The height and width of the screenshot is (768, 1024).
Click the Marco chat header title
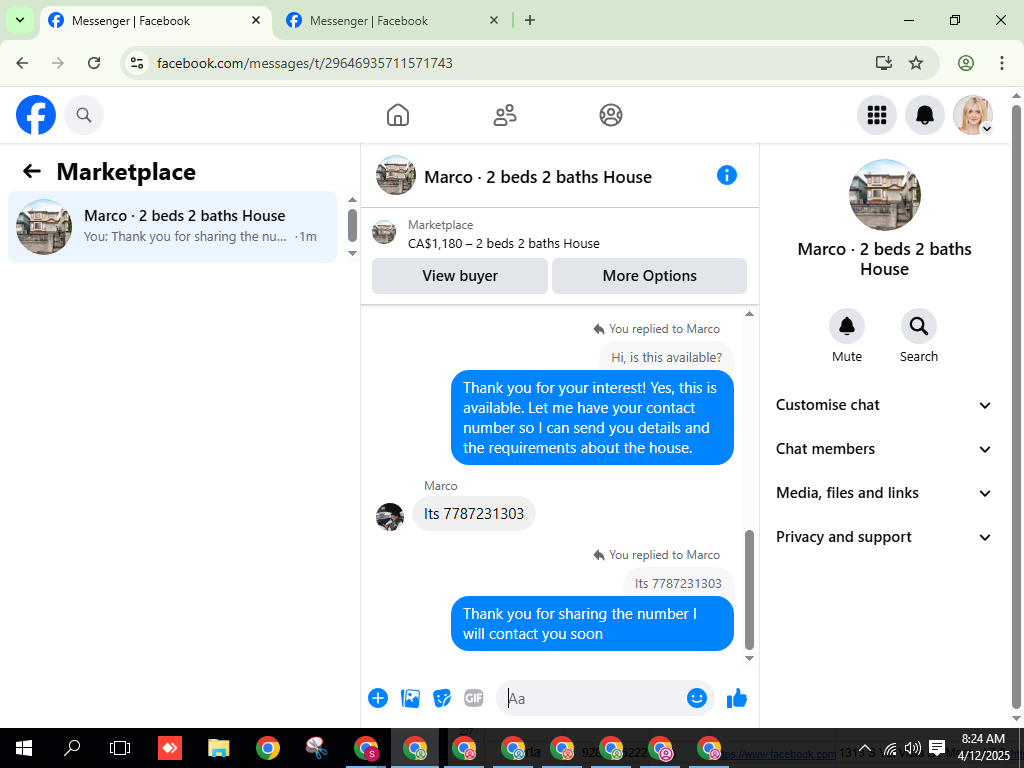coord(537,177)
